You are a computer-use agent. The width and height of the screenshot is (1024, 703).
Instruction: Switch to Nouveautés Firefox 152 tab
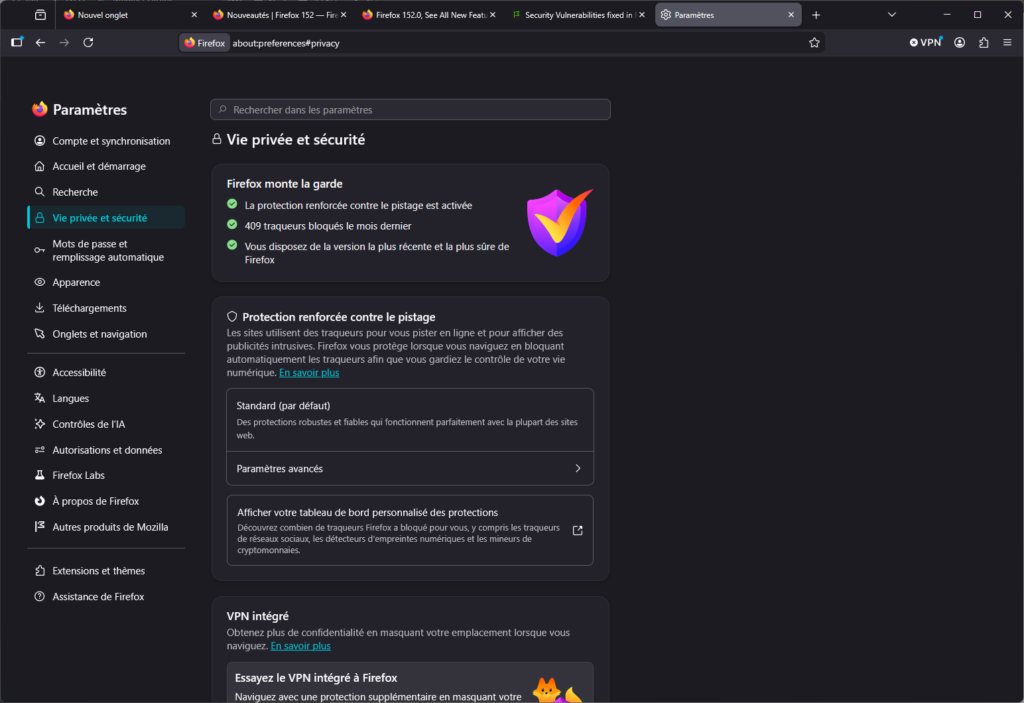[280, 15]
